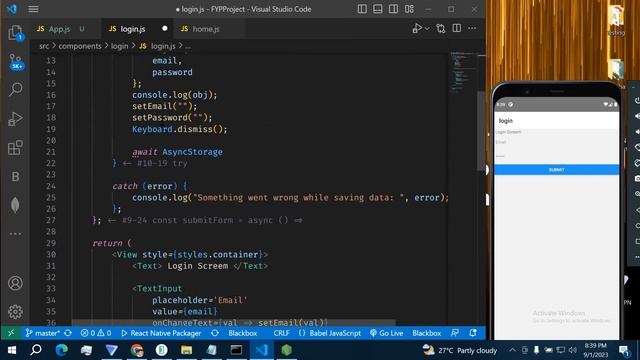Open volume control in system tray
The width and height of the screenshot is (640, 360).
pyautogui.click(x=573, y=350)
